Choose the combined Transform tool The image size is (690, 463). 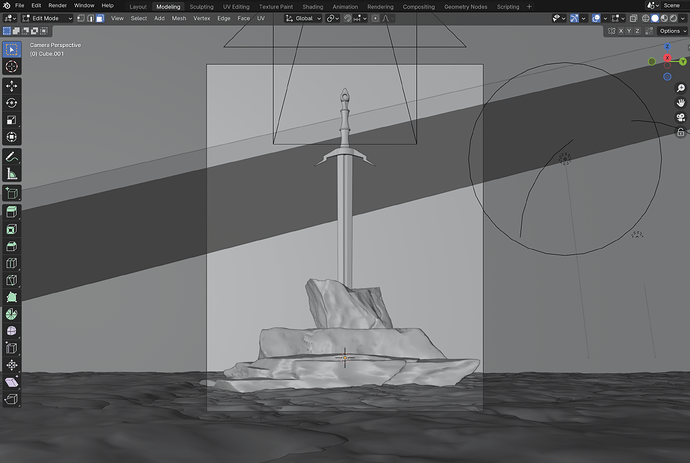(x=11, y=137)
